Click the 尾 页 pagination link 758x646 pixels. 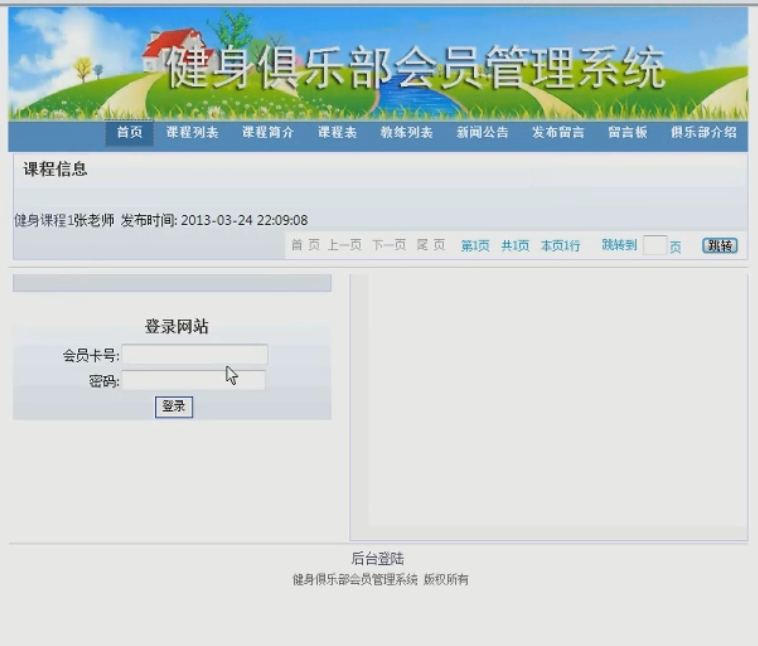(x=431, y=245)
